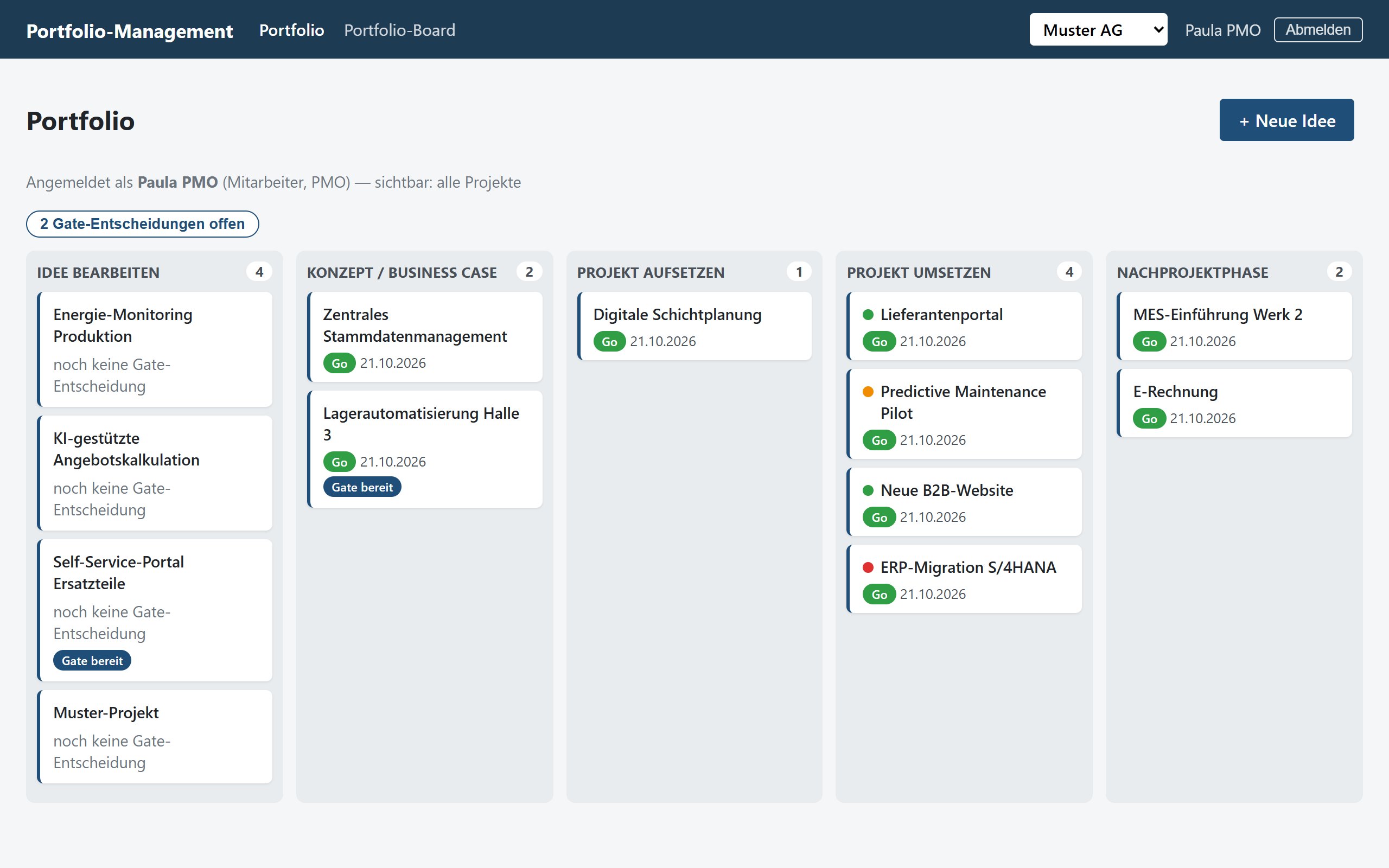
Task: Click the Idee bearbeiten column count badge
Action: 259,272
